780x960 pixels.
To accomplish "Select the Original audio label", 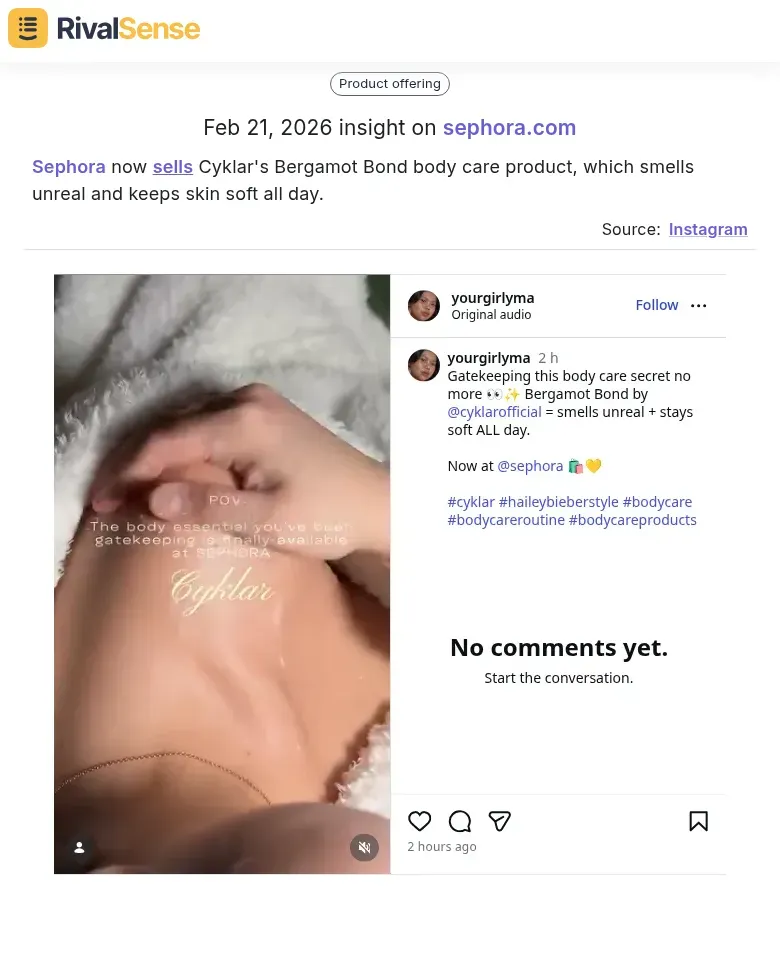I will pyautogui.click(x=490, y=314).
